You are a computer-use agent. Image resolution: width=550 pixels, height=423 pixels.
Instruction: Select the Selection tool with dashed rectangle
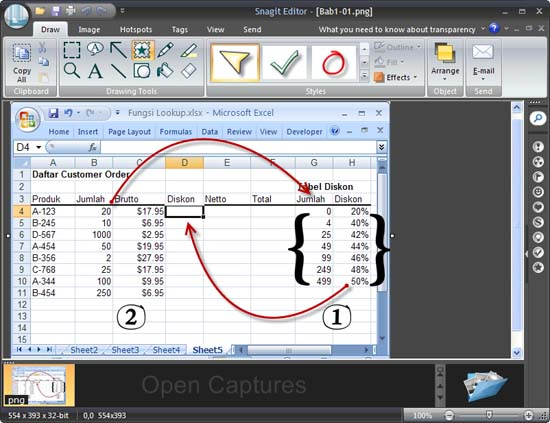tap(72, 50)
